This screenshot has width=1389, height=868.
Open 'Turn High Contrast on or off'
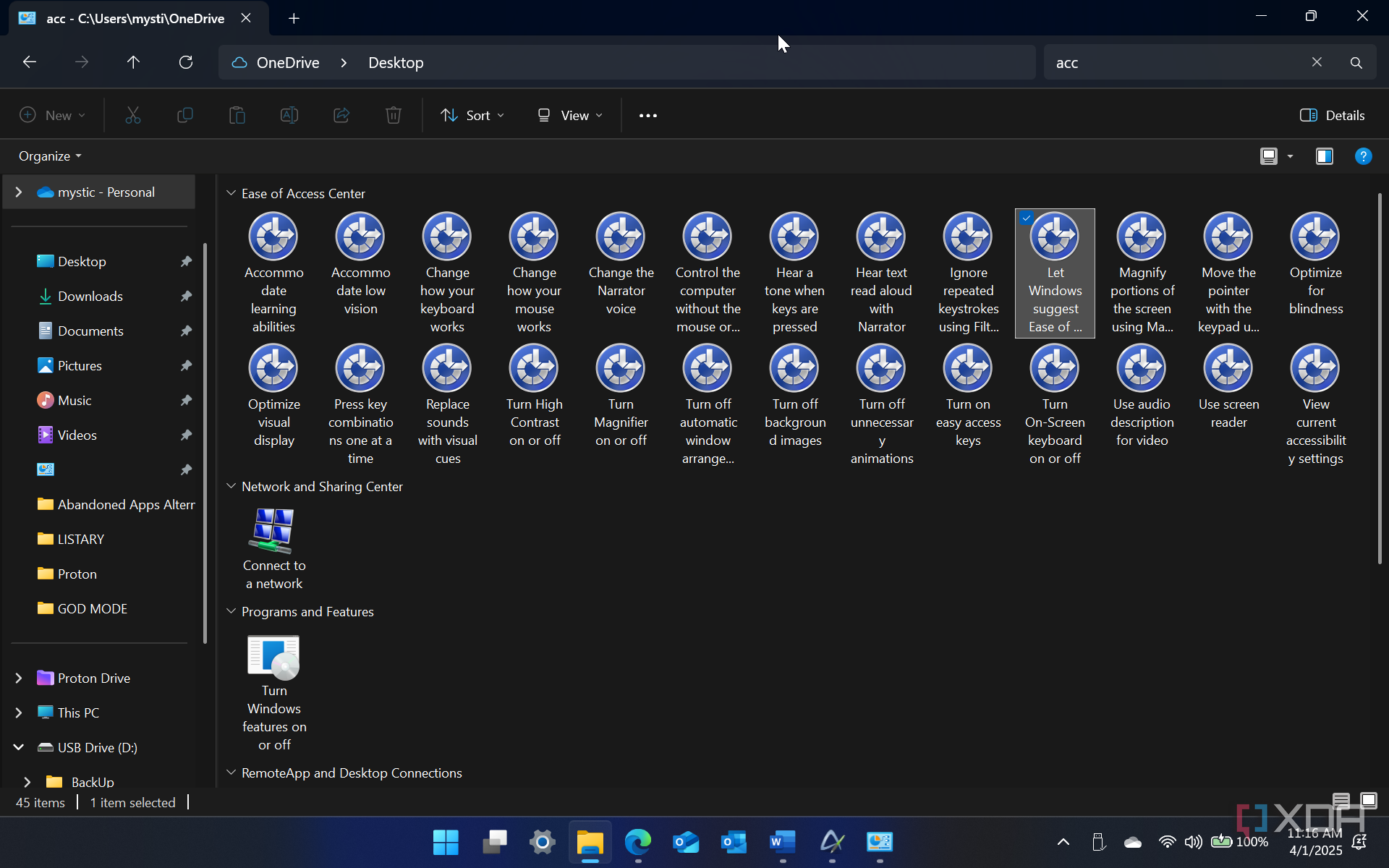click(x=534, y=396)
